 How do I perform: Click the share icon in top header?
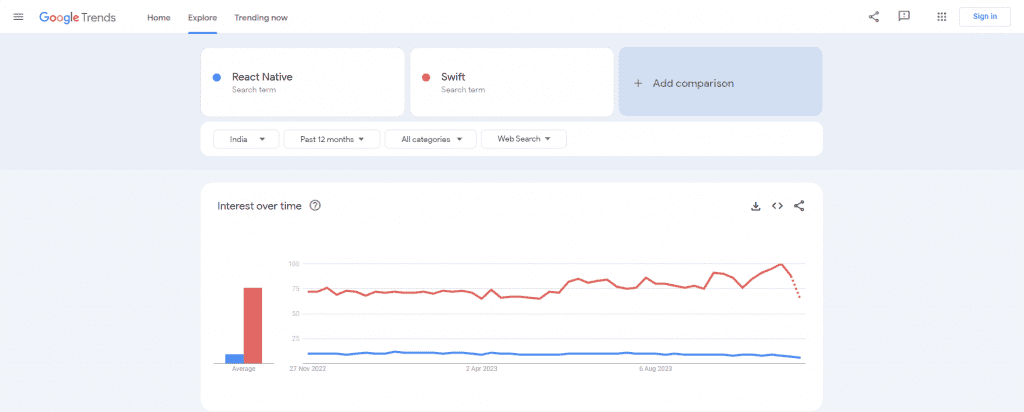(x=874, y=17)
